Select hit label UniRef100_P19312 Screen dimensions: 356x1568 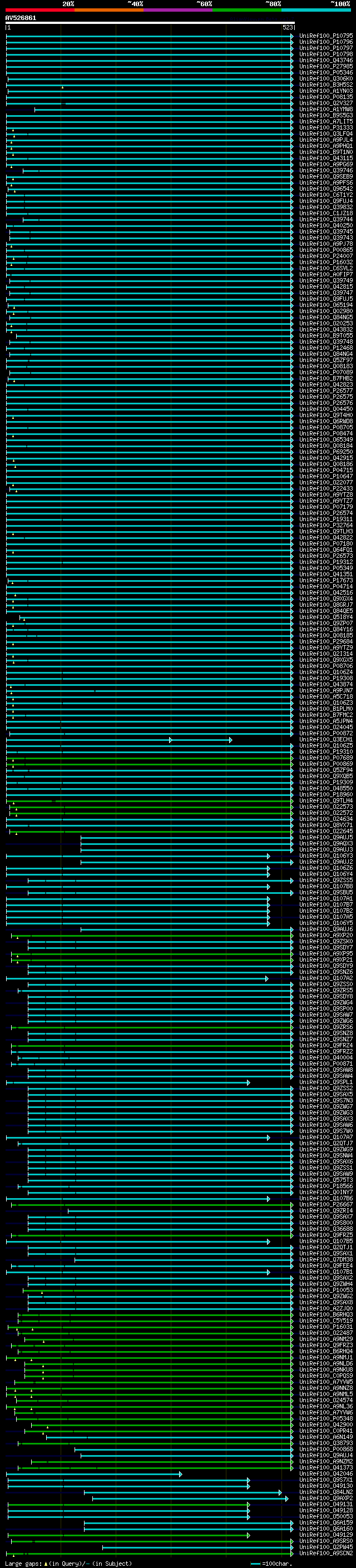coord(326,562)
